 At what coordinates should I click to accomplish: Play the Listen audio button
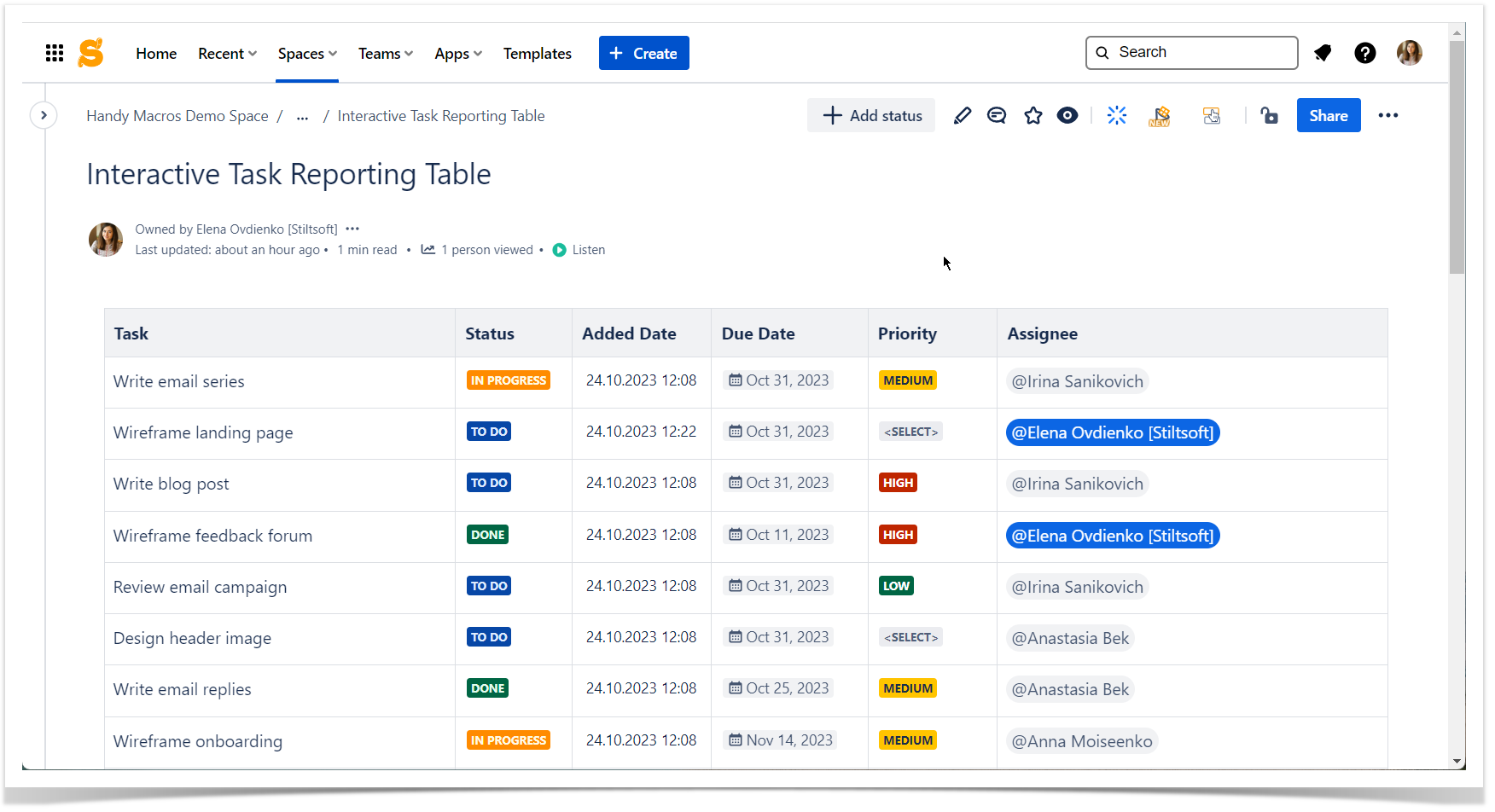coord(579,250)
